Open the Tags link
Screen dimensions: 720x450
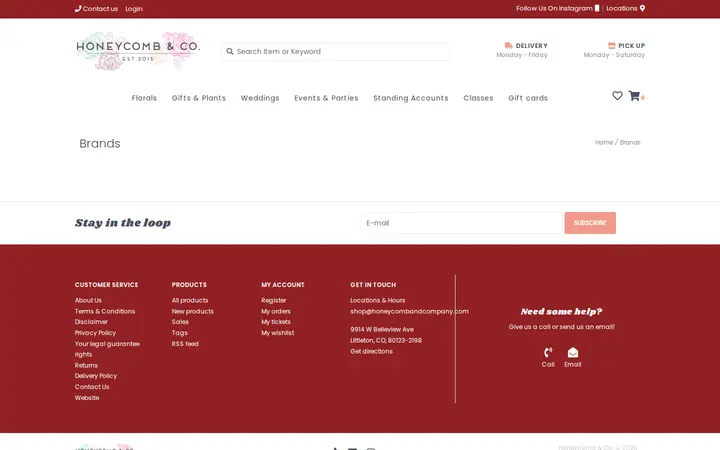tap(180, 333)
